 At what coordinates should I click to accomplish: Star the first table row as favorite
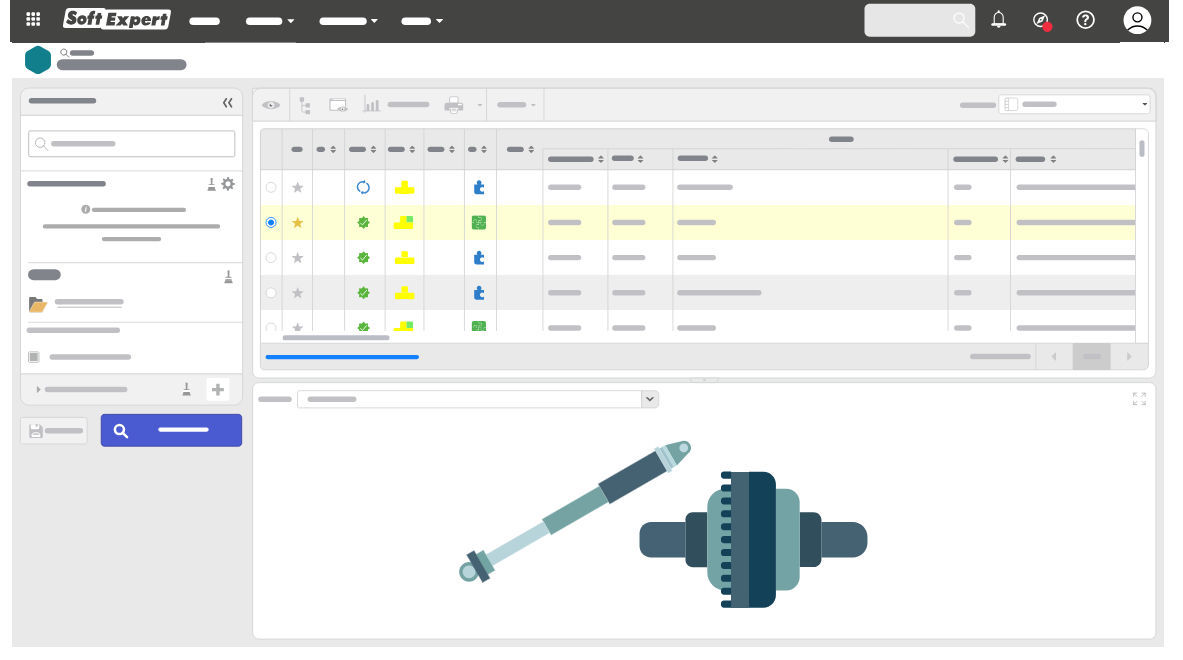[297, 186]
